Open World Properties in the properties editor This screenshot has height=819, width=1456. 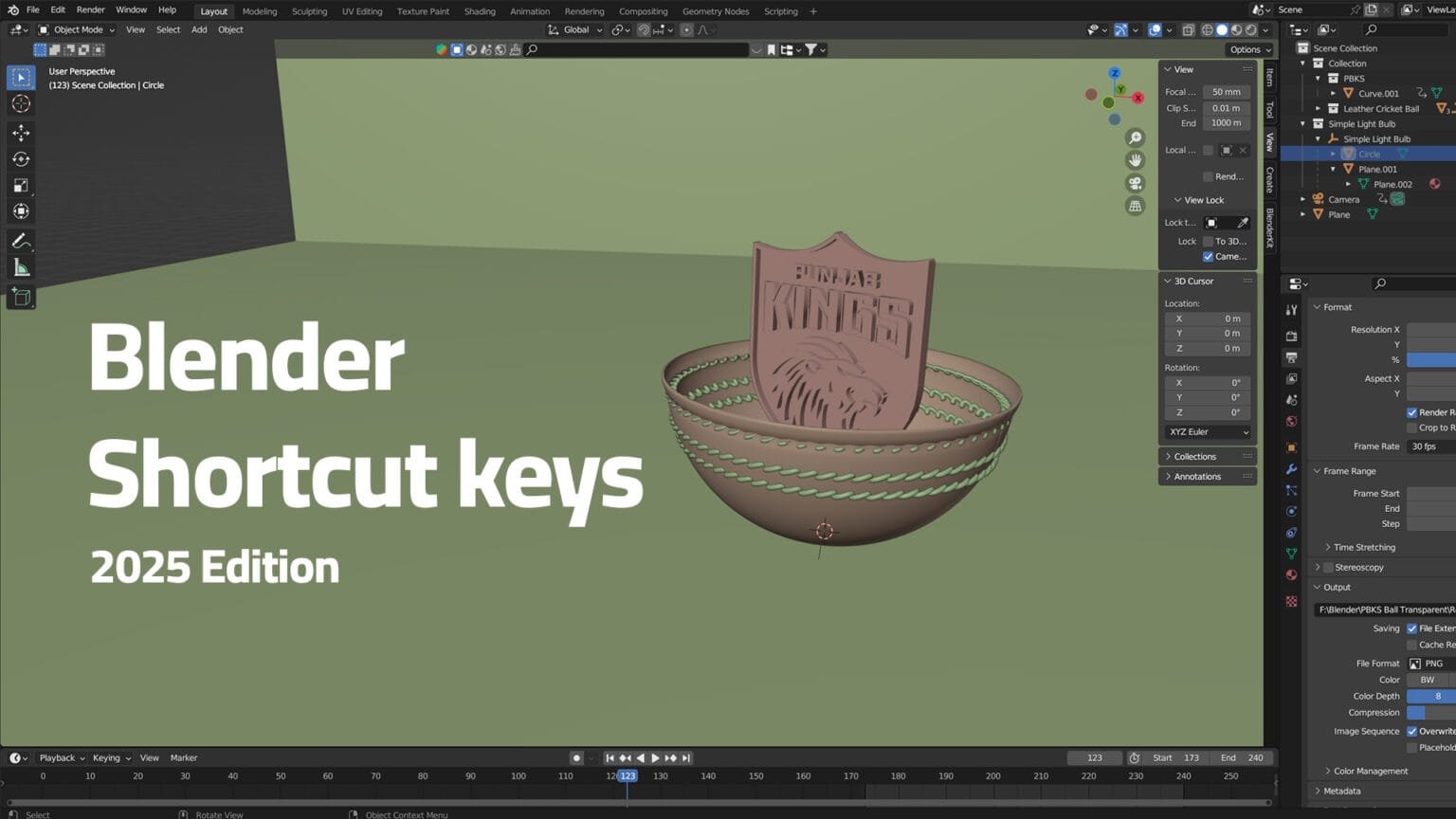coord(1292,419)
